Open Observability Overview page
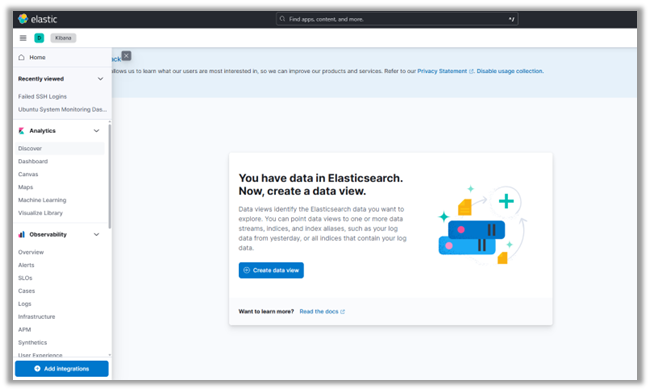The image size is (650, 391). click(x=31, y=252)
